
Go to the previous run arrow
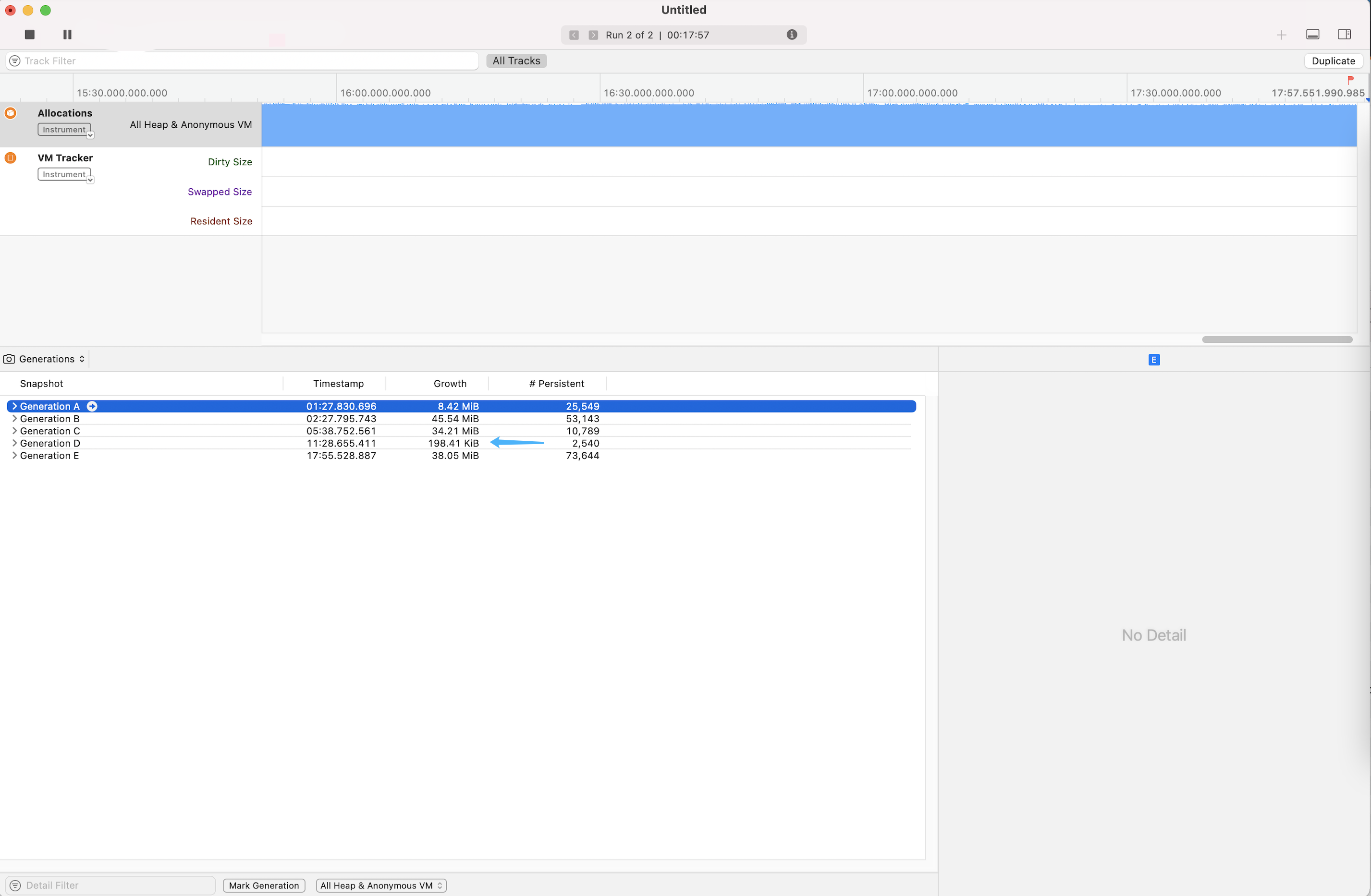pyautogui.click(x=574, y=35)
